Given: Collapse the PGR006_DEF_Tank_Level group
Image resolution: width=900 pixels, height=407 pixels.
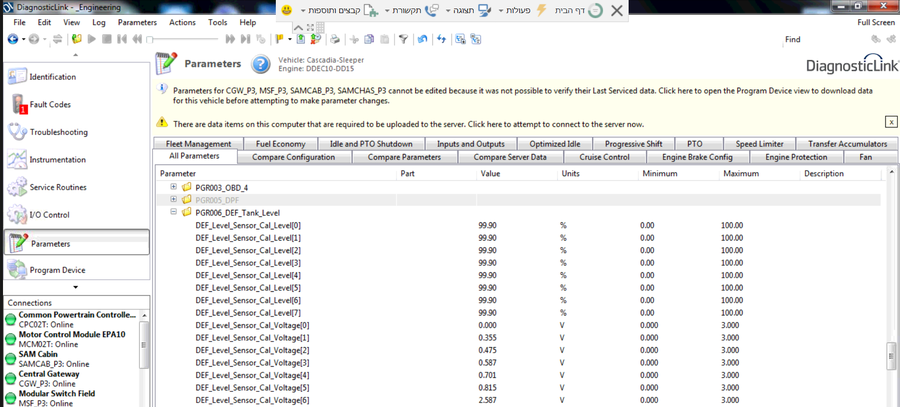Looking at the screenshot, I should (174, 212).
